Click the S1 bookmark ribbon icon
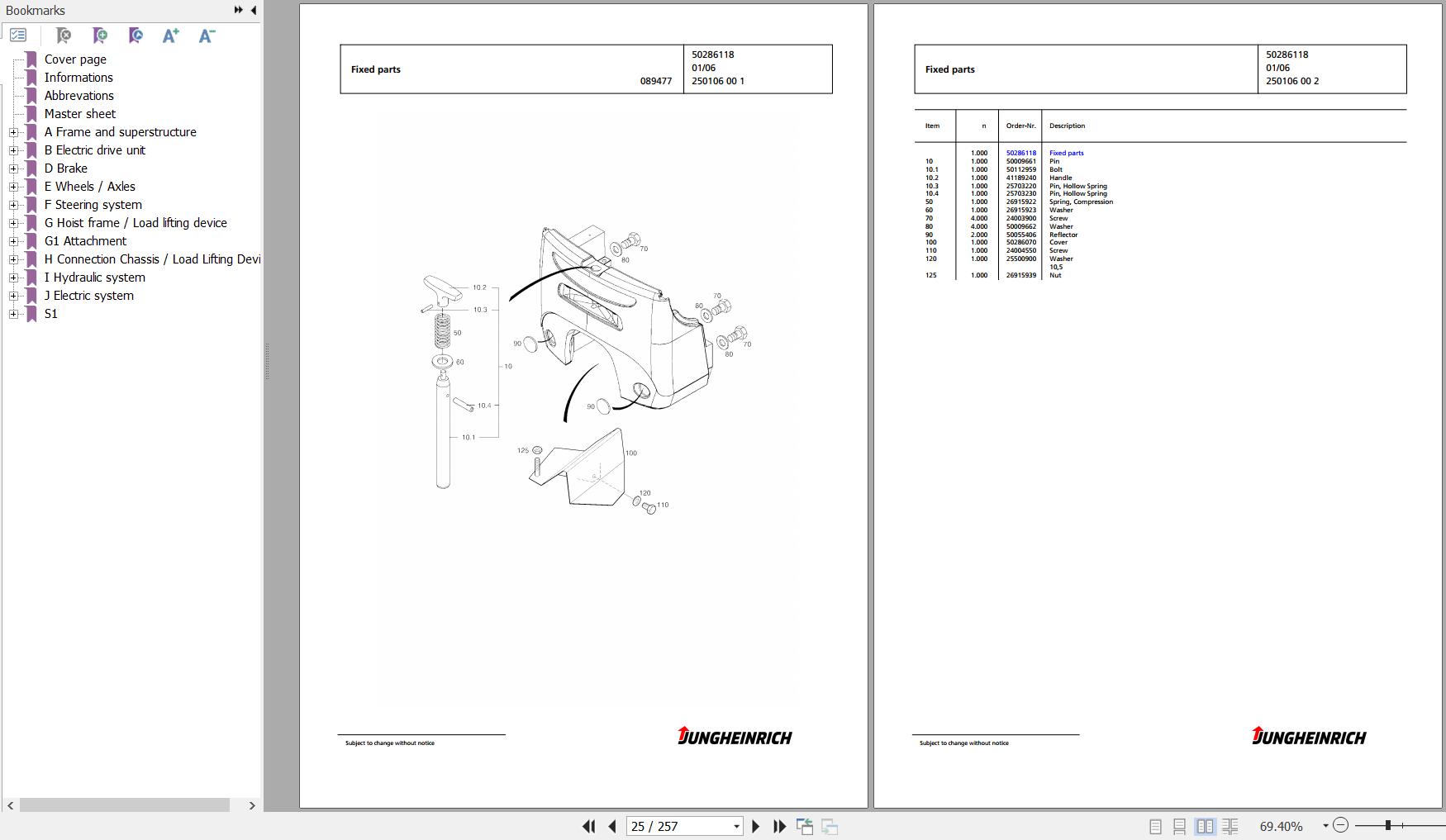1446x840 pixels. 31,314
